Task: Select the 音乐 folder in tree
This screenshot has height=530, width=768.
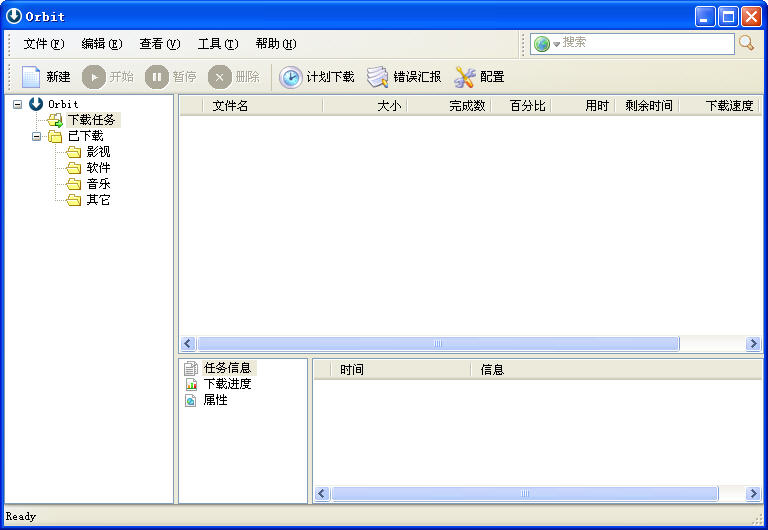Action: 98,184
